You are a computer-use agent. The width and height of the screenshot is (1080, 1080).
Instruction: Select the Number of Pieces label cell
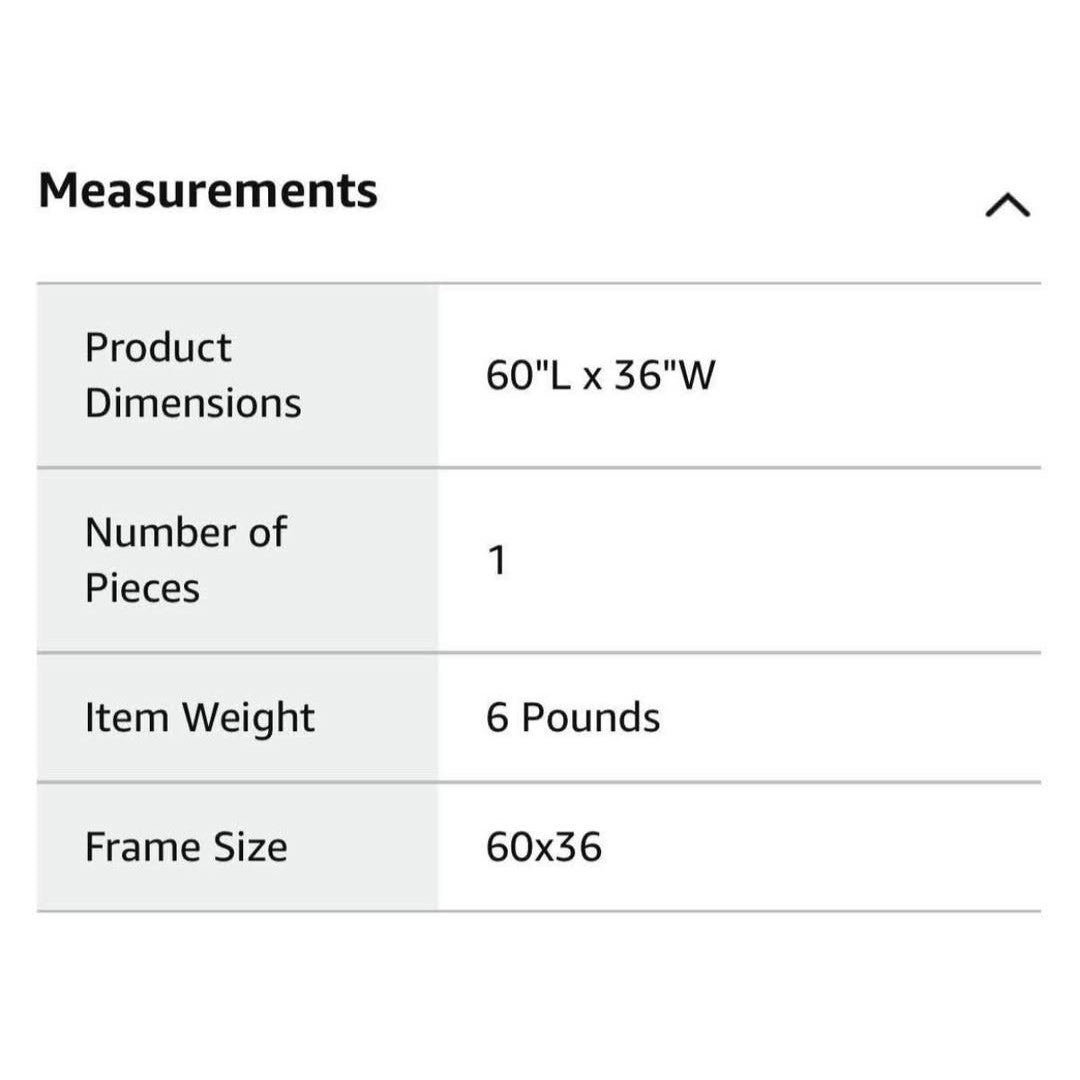pos(238,560)
